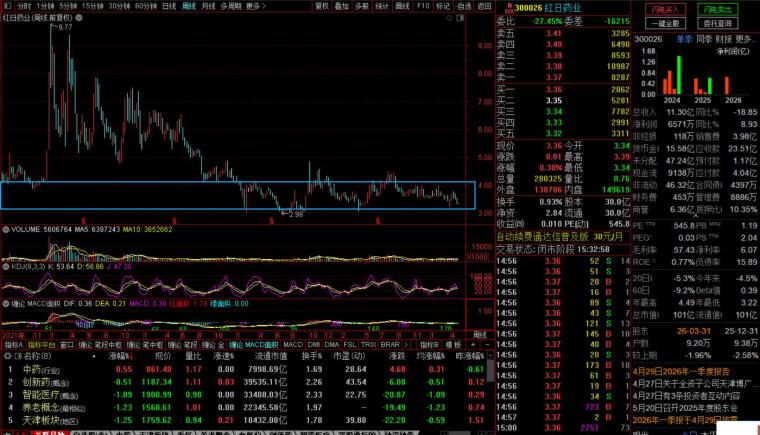Screen dimensions: 760x435
Task: Toggle the 缠论 MACD面积 indicator circle
Action: pyautogui.click(x=6, y=304)
